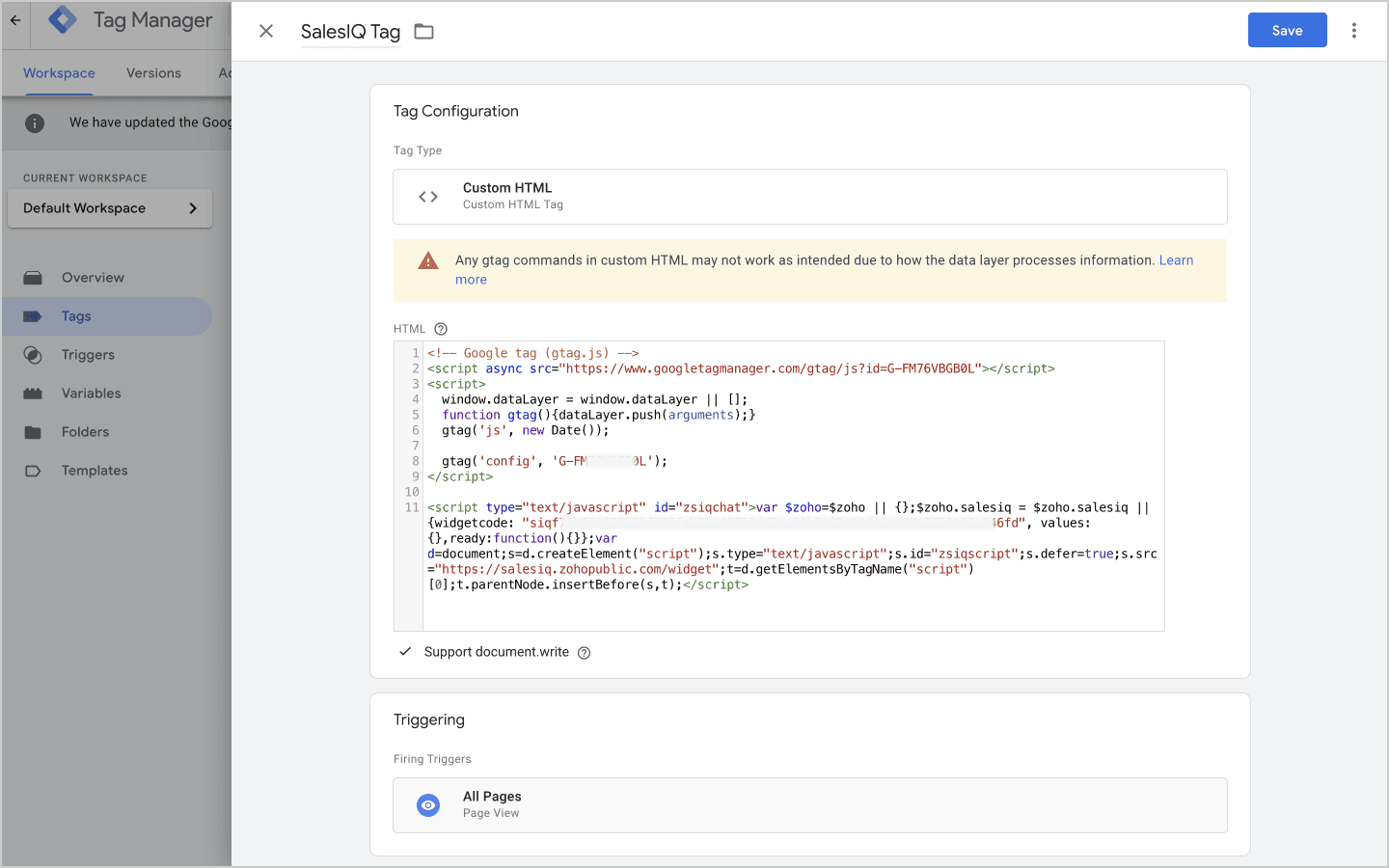The height and width of the screenshot is (868, 1389).
Task: Click the Firing Triggers label
Action: click(x=432, y=759)
